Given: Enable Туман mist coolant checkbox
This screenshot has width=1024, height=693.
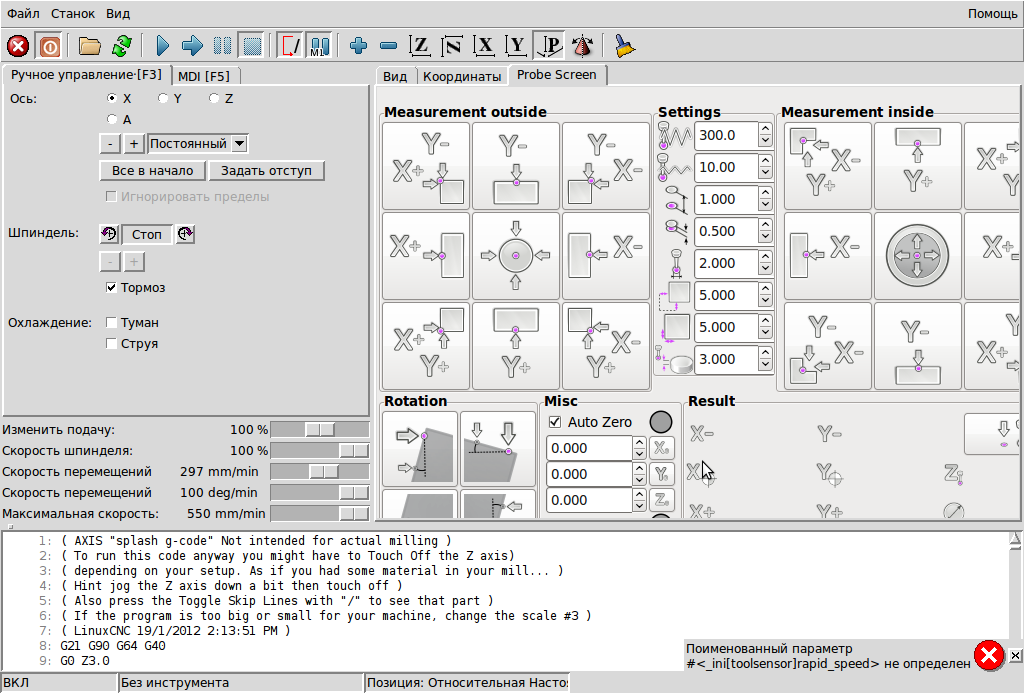Looking at the screenshot, I should (x=111, y=323).
